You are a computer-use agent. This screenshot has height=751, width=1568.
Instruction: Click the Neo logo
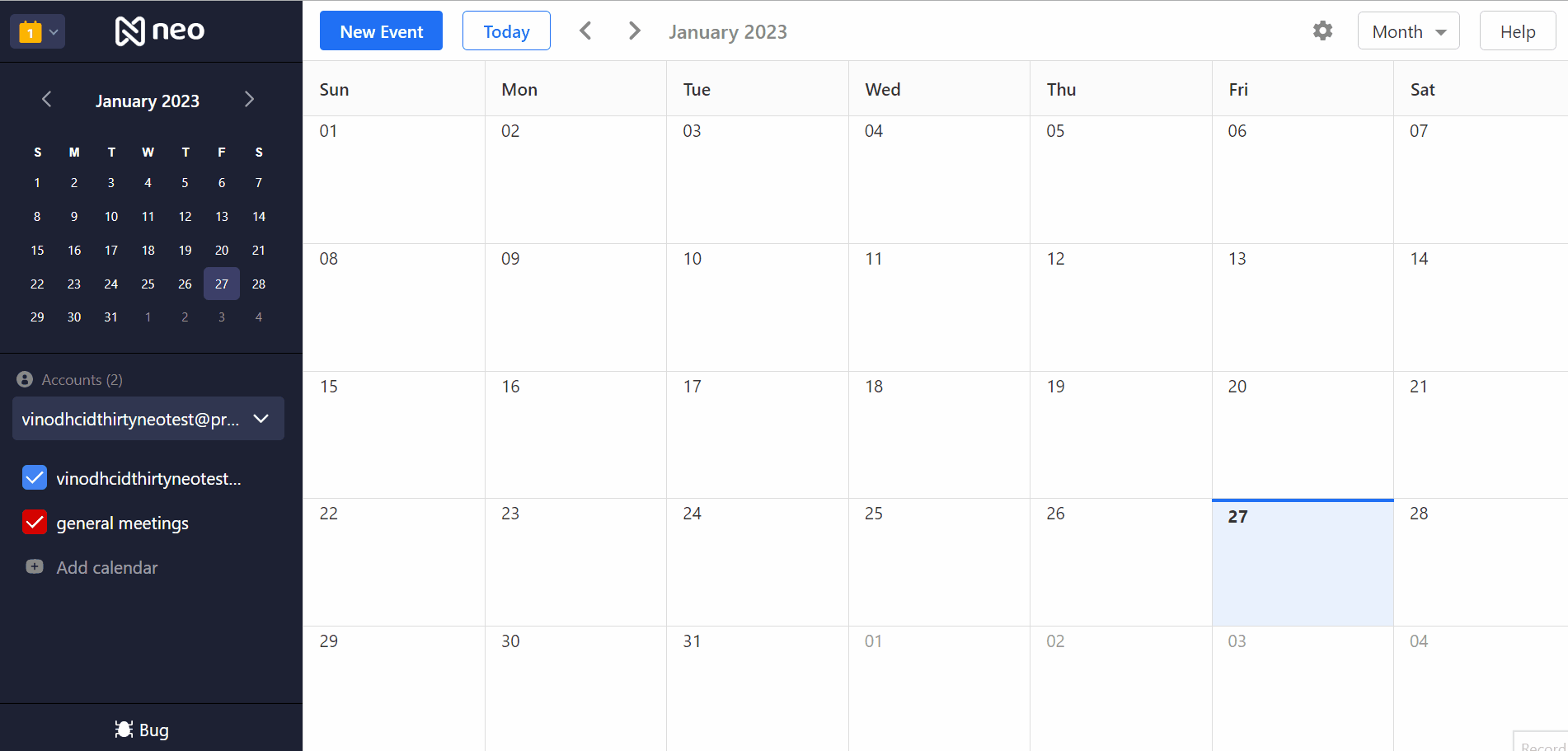(x=160, y=31)
